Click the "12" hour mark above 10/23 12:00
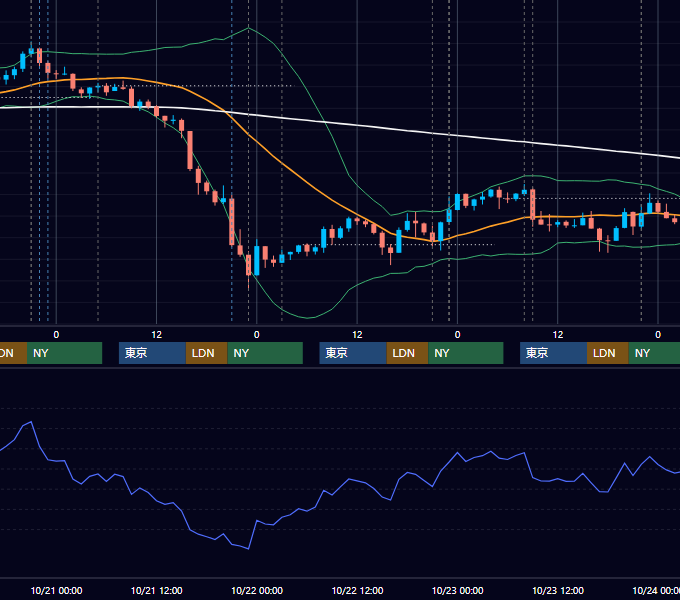Viewport: 680px width, 600px height. tap(558, 335)
